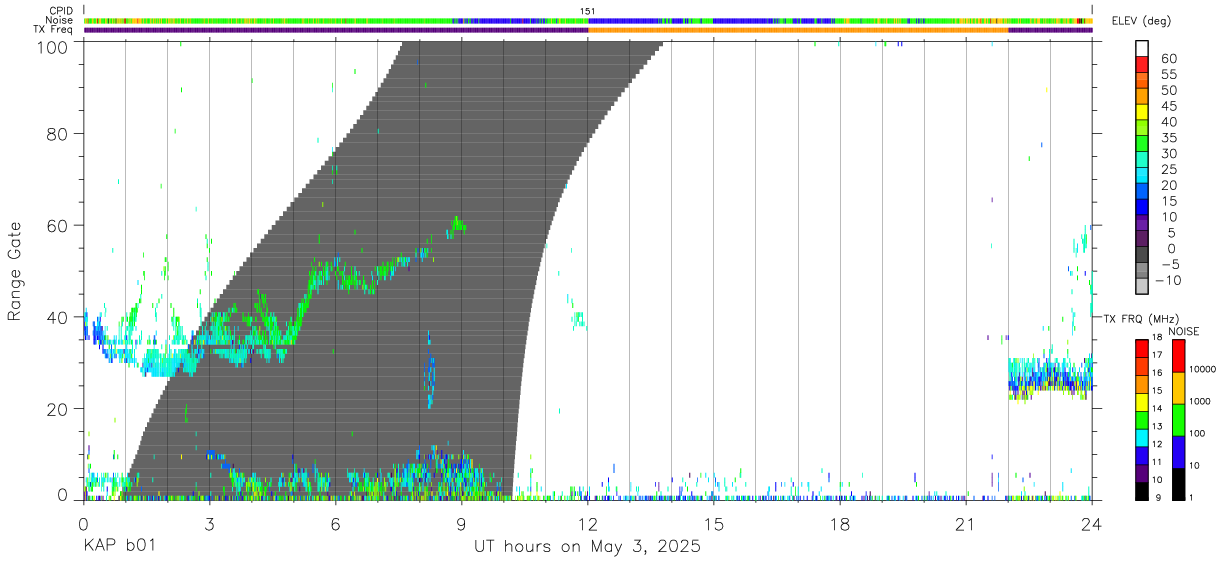
Task: Click the UT axis 15 hour tick label
Action: point(714,525)
